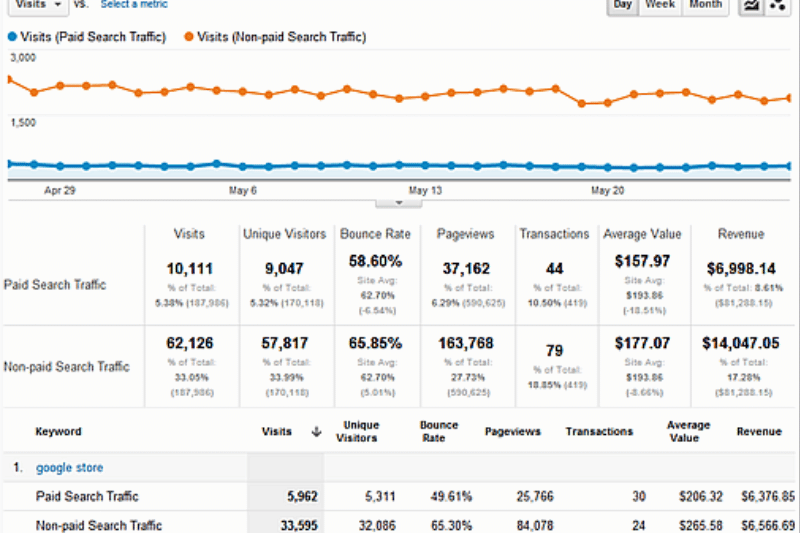The width and height of the screenshot is (800, 533).
Task: Click Non-paid unique visitors value 57,817
Action: (x=285, y=343)
